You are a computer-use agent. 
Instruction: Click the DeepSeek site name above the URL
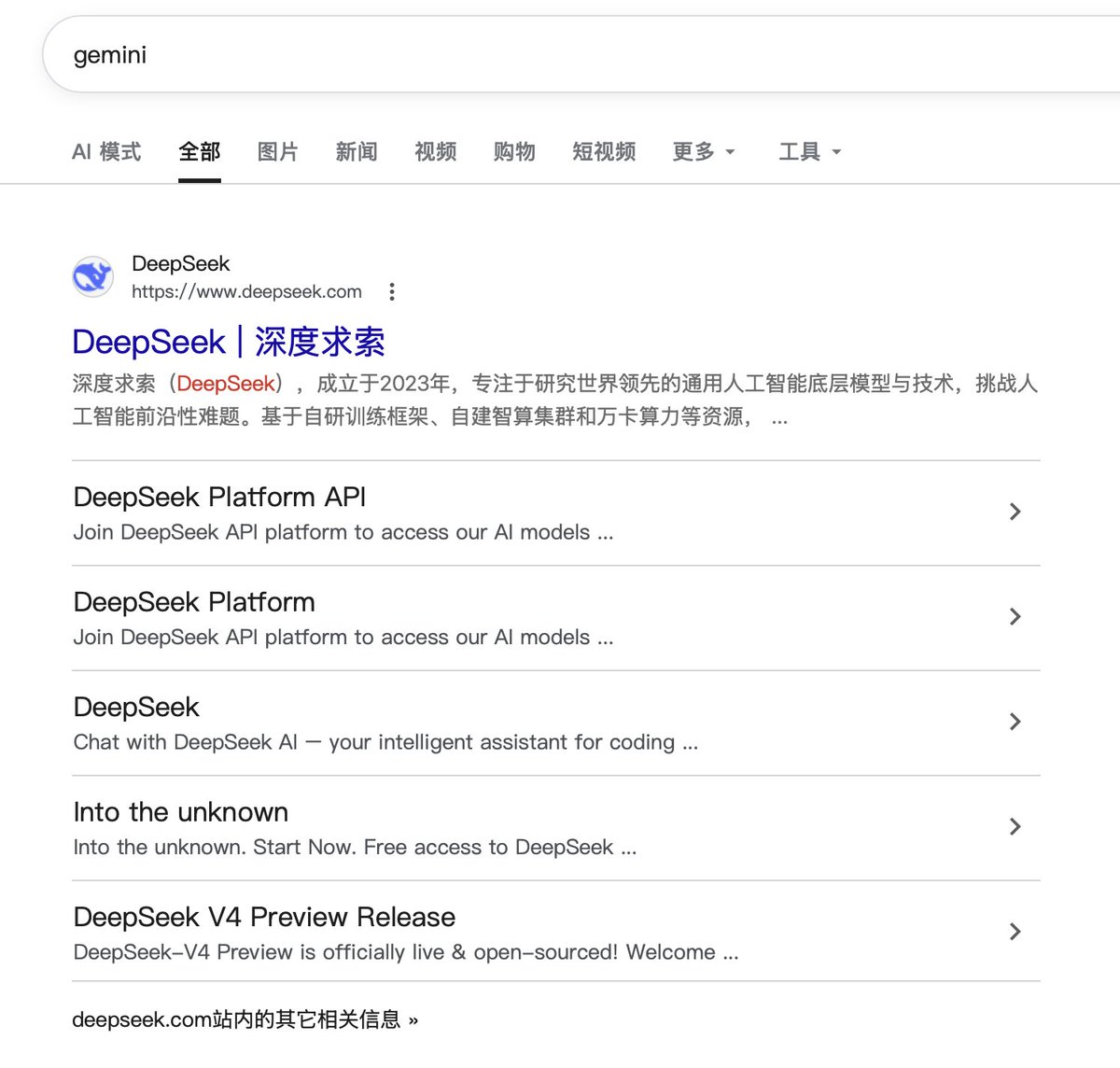(180, 263)
